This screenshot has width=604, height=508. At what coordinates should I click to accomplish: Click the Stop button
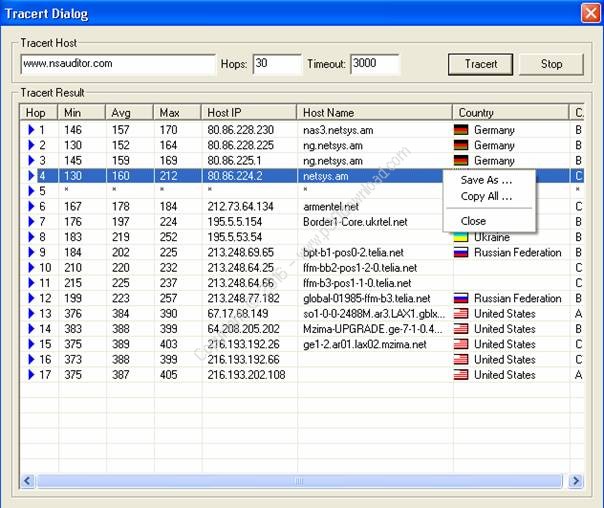click(x=551, y=64)
